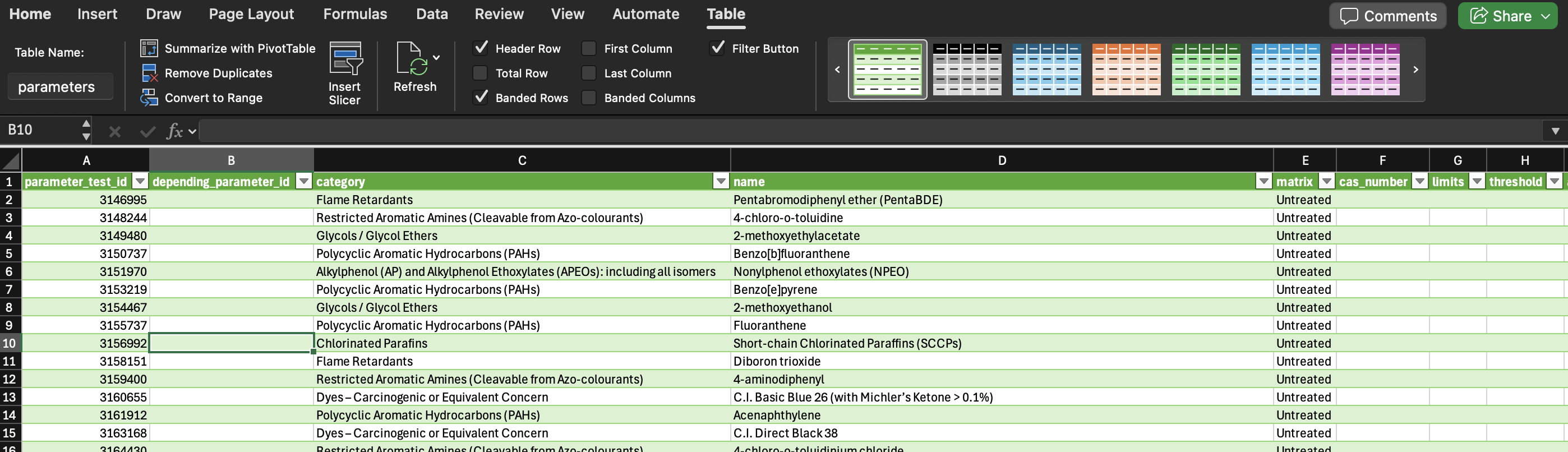Open the Refresh dropdown arrow
The image size is (1568, 452).
436,58
